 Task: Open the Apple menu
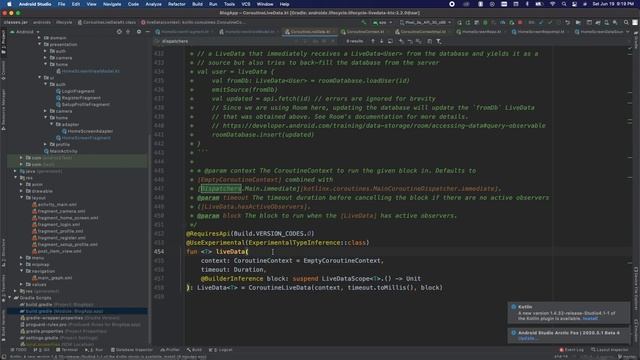tap(9, 4)
